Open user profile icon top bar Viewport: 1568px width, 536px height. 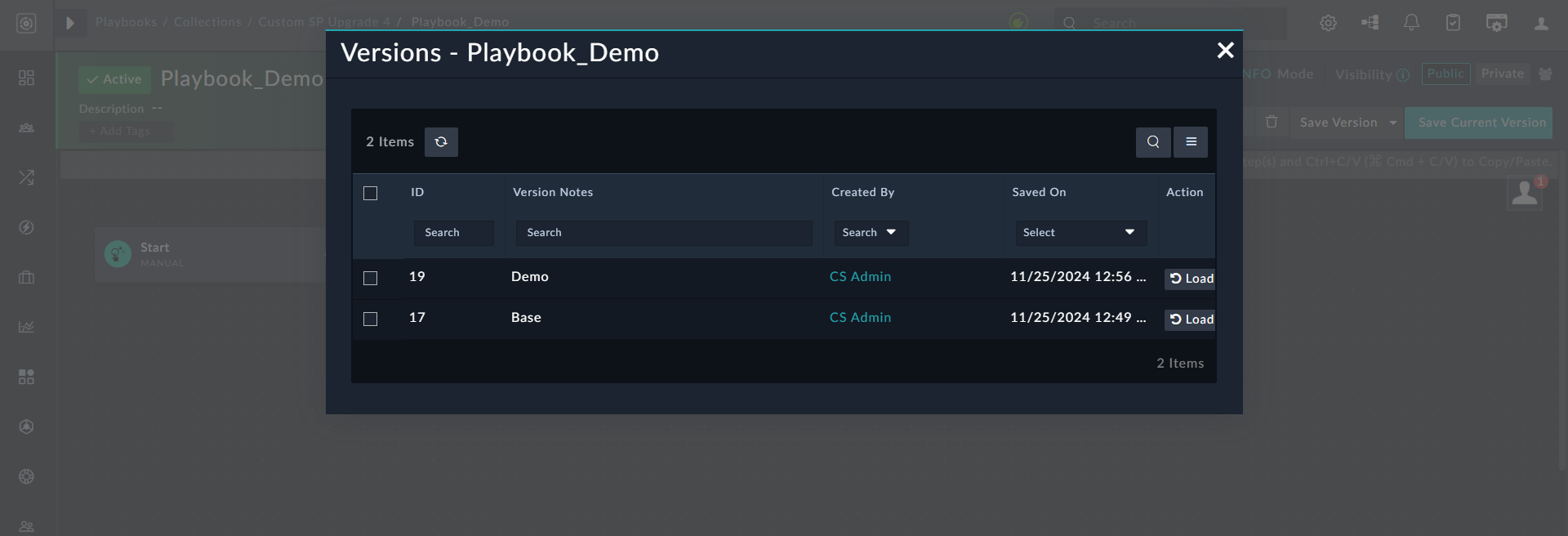[1541, 24]
